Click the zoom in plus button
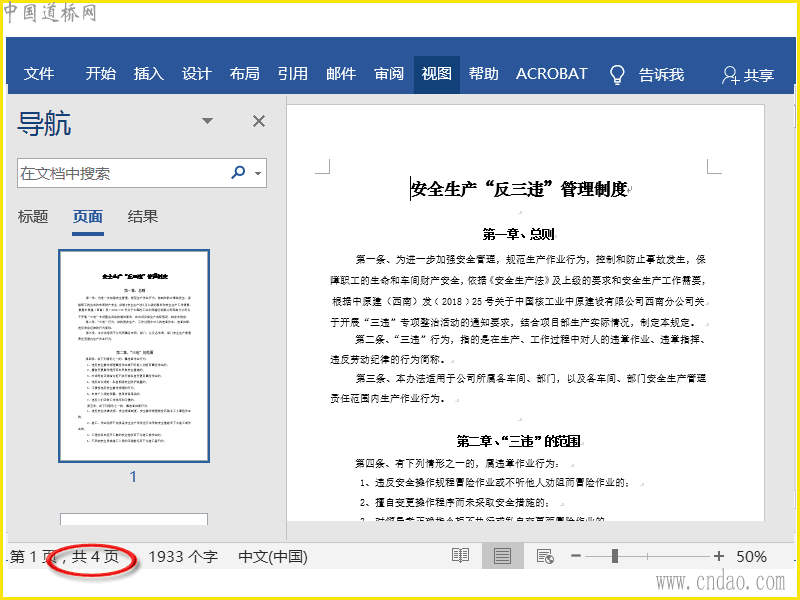Viewport: 800px width, 600px height. coord(719,556)
